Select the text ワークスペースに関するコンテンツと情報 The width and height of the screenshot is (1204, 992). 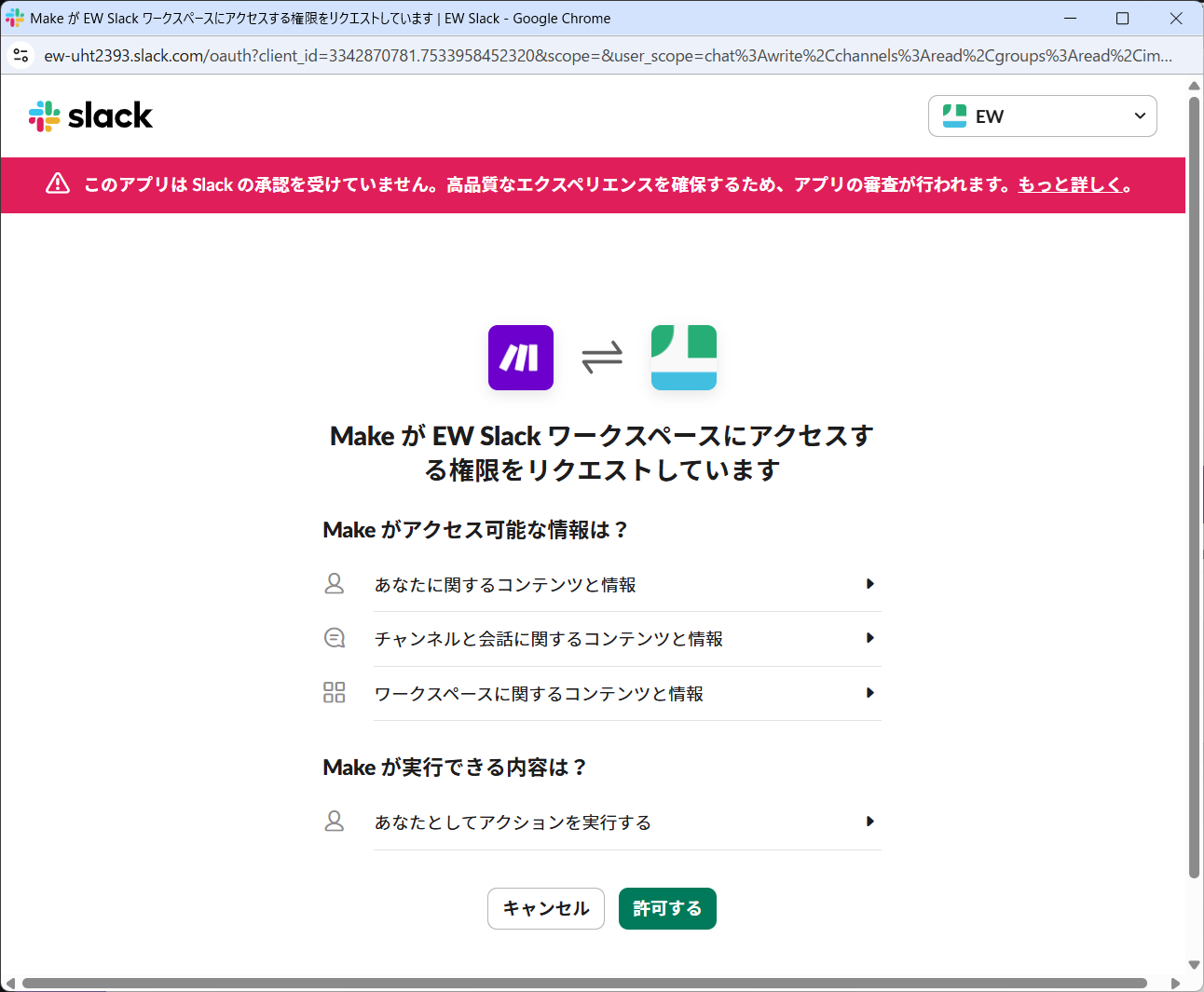tap(539, 694)
